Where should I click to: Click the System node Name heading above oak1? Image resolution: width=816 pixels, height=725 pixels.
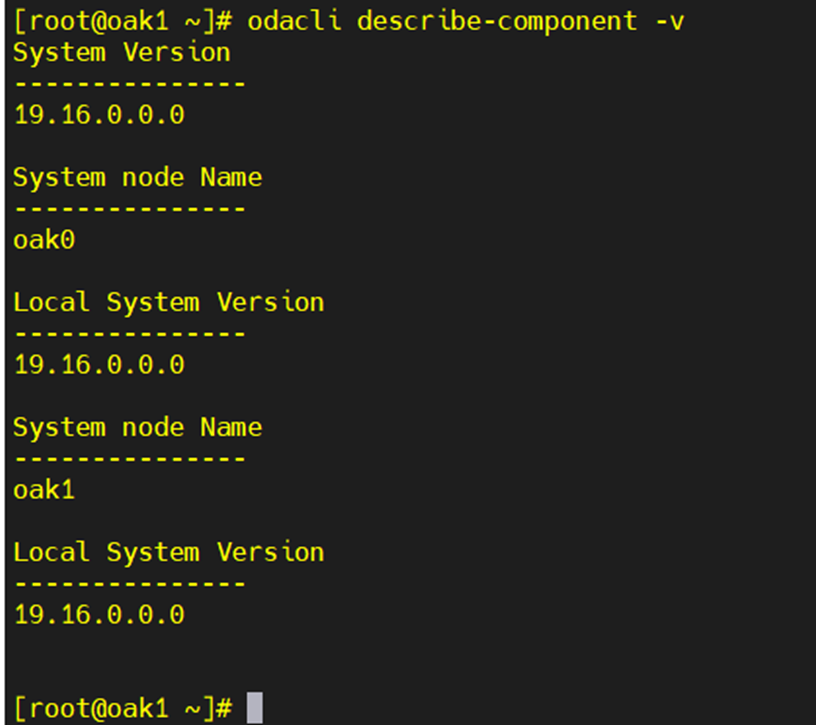pyautogui.click(x=137, y=427)
